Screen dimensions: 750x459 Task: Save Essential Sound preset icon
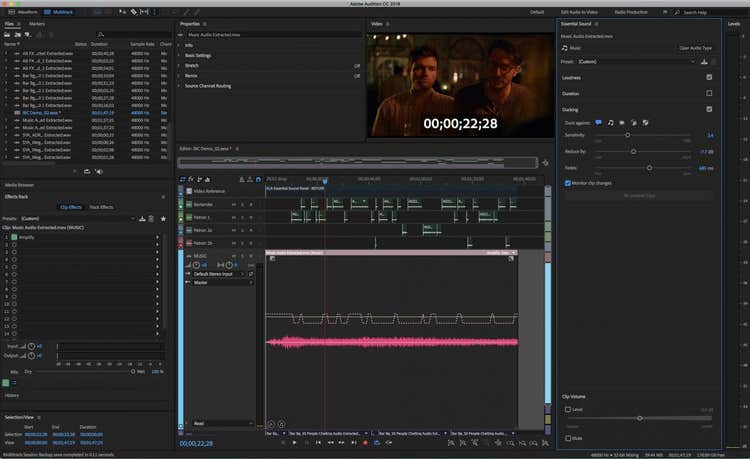pyautogui.click(x=704, y=61)
